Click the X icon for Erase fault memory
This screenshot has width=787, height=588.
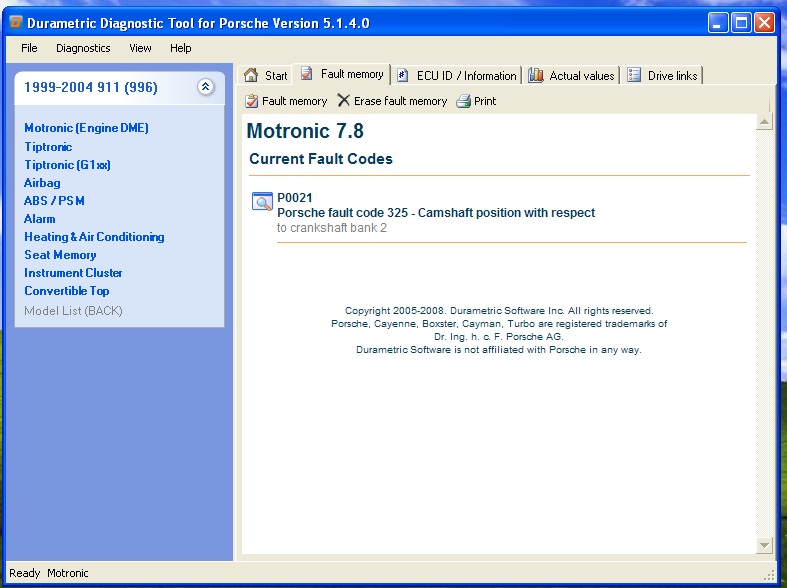343,100
